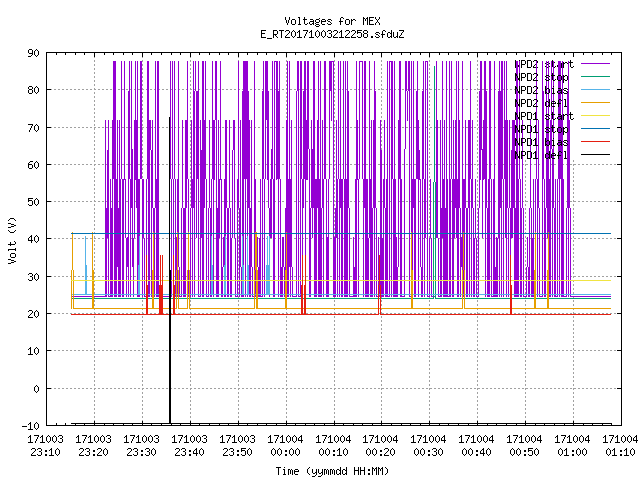Click the "Time (yymmdd HH:MM)" x-axis label
Viewport: 640px width, 480px height.
(332, 471)
